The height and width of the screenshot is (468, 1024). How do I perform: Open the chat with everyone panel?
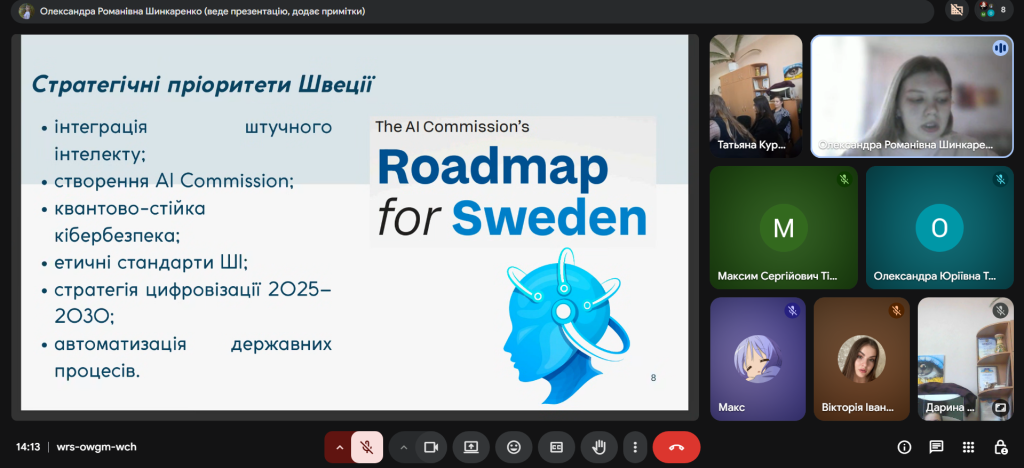pos(936,447)
